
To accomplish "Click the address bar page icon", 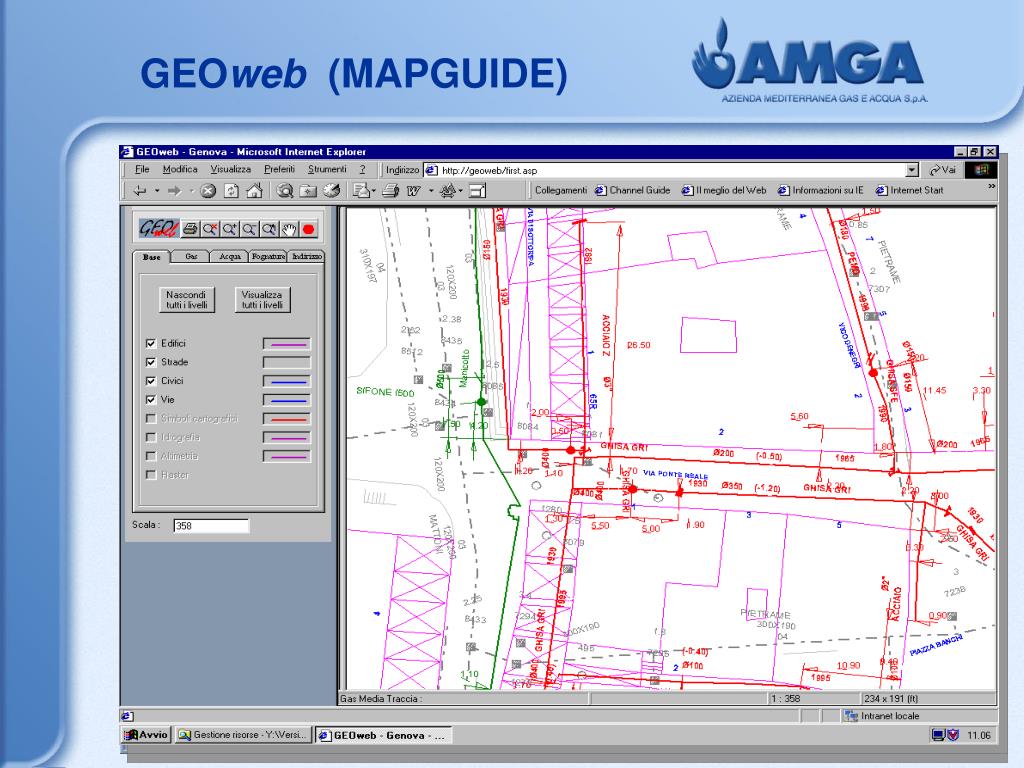I will (x=431, y=170).
